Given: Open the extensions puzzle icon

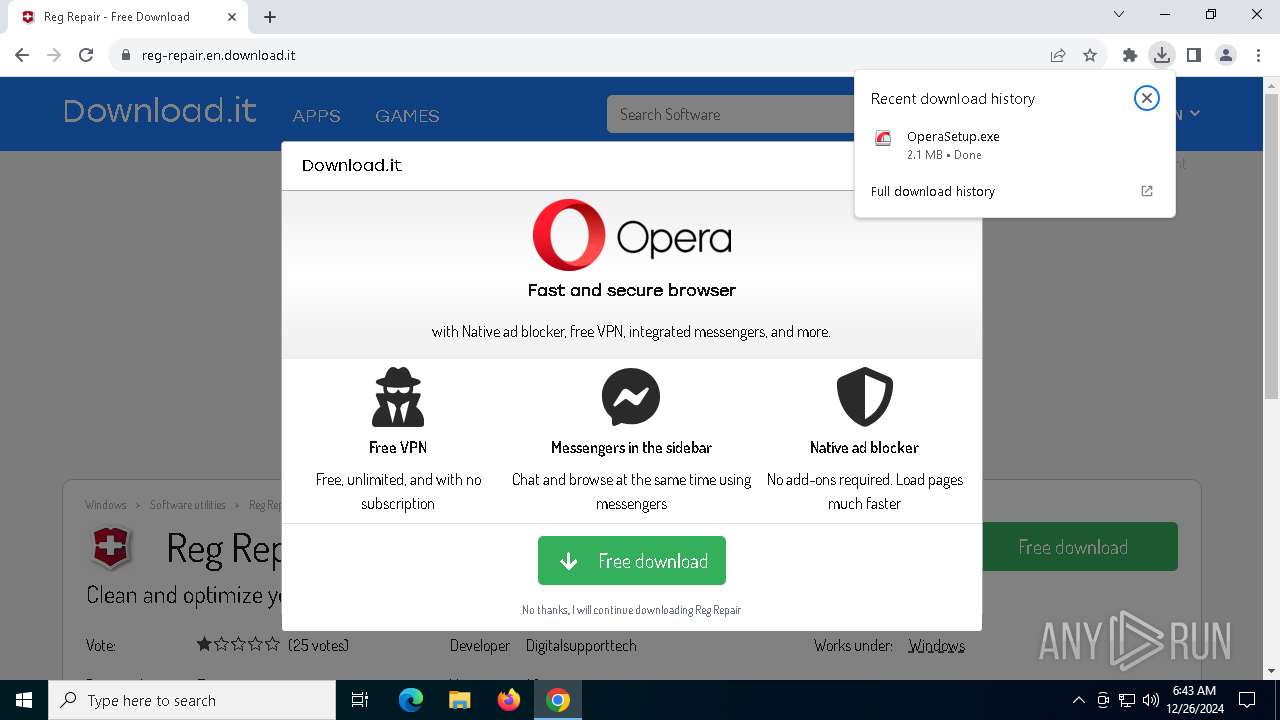Looking at the screenshot, I should (1130, 55).
